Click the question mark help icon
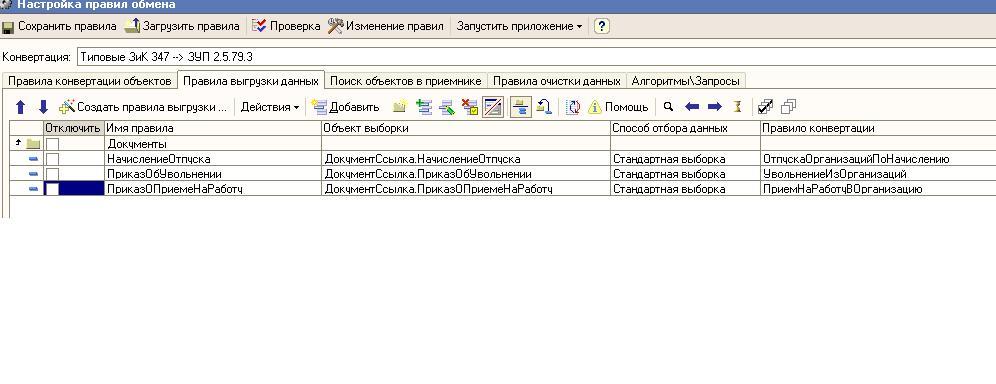 (602, 27)
